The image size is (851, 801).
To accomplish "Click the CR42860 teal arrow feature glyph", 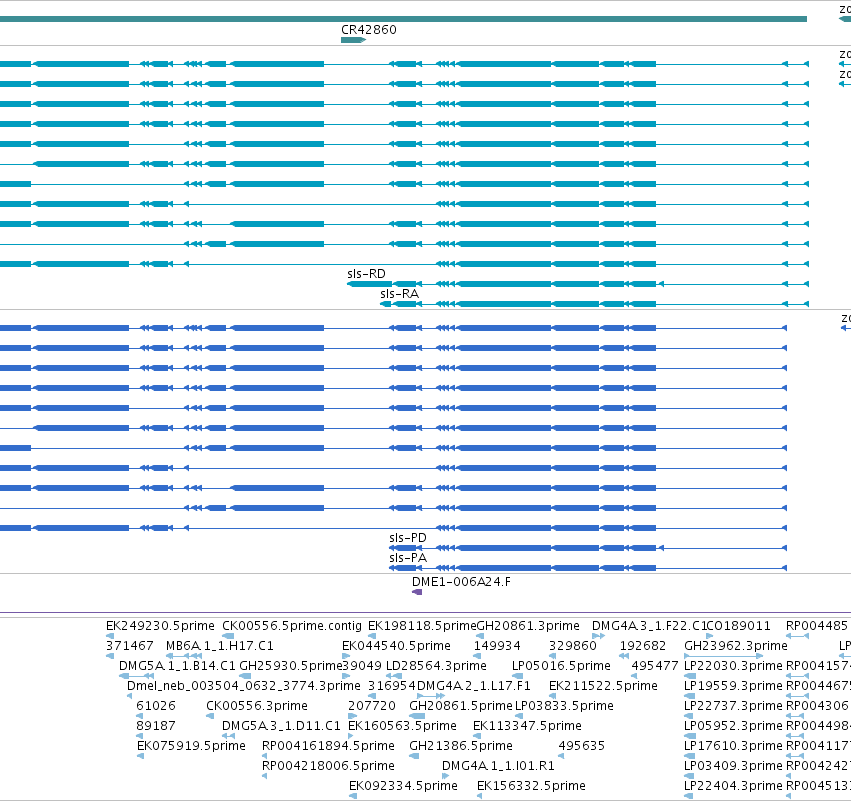I will [353, 40].
